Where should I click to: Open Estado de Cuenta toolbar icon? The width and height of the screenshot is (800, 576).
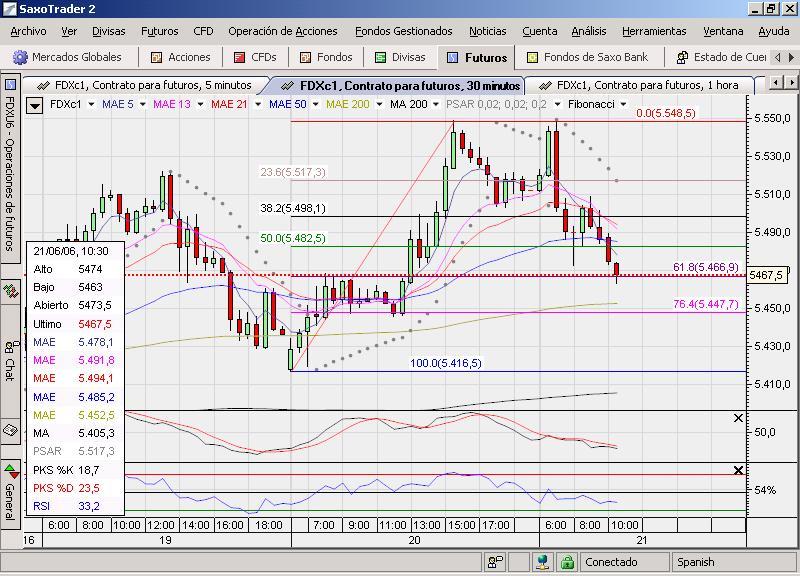click(682, 58)
